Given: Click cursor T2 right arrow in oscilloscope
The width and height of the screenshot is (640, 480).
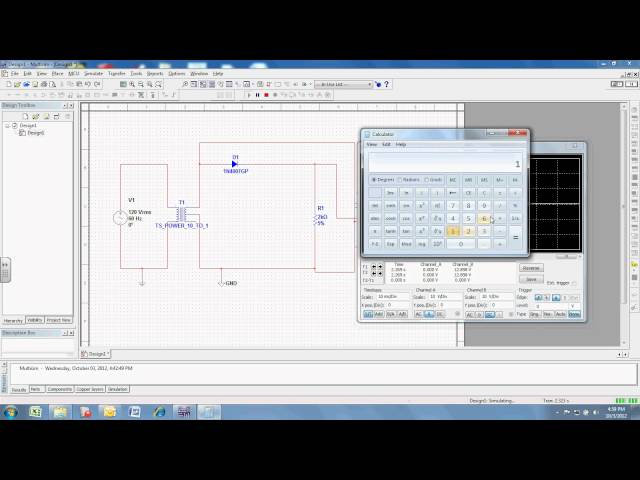Looking at the screenshot, I should tap(380, 273).
